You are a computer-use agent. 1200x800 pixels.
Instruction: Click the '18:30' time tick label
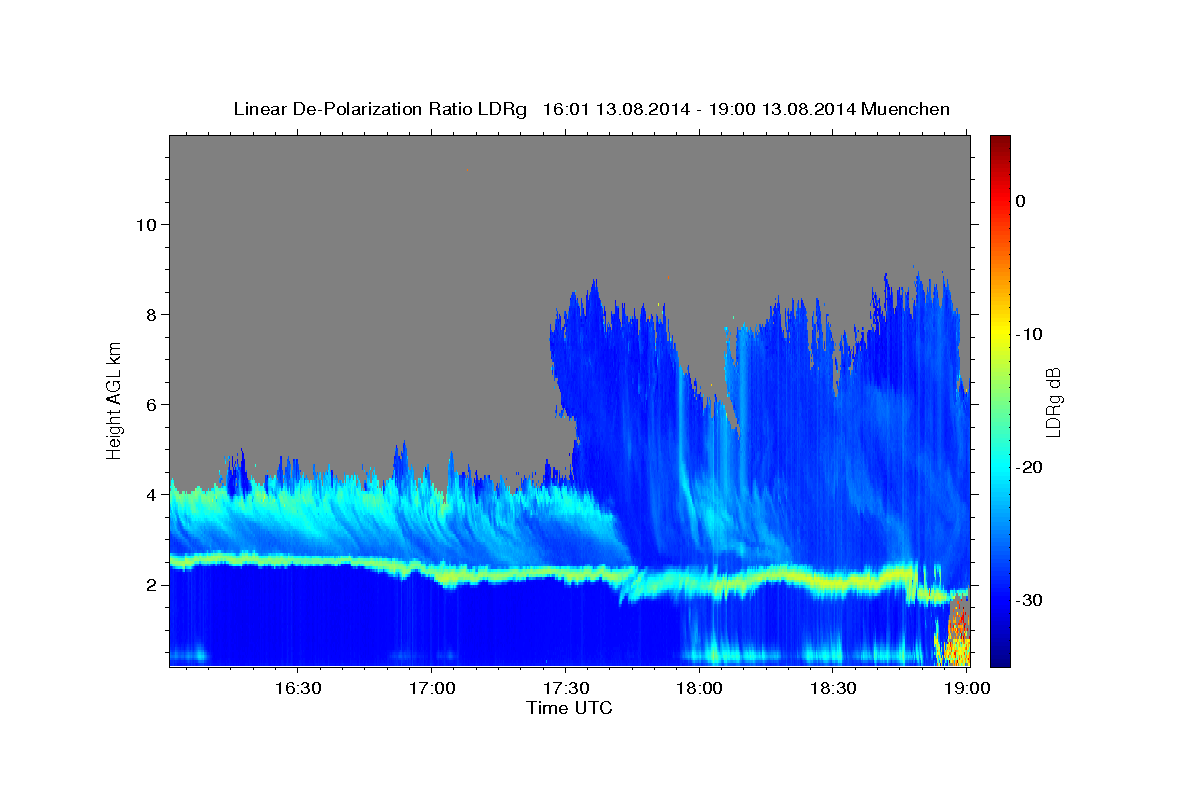click(832, 688)
